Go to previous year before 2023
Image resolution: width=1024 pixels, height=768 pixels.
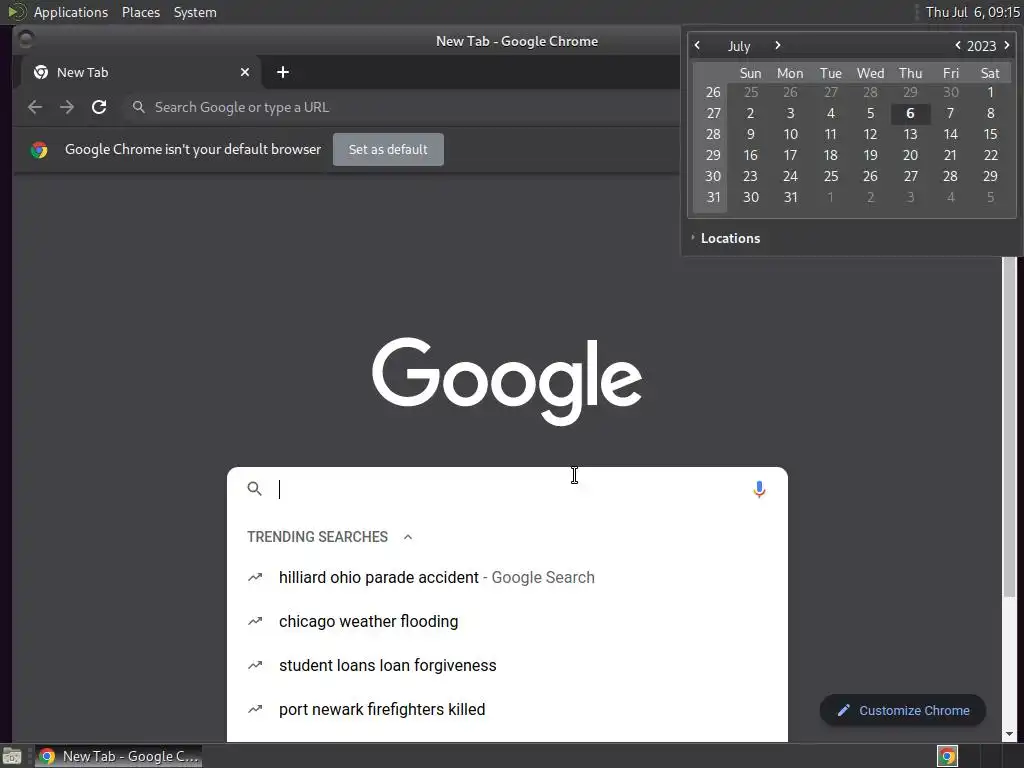957,45
